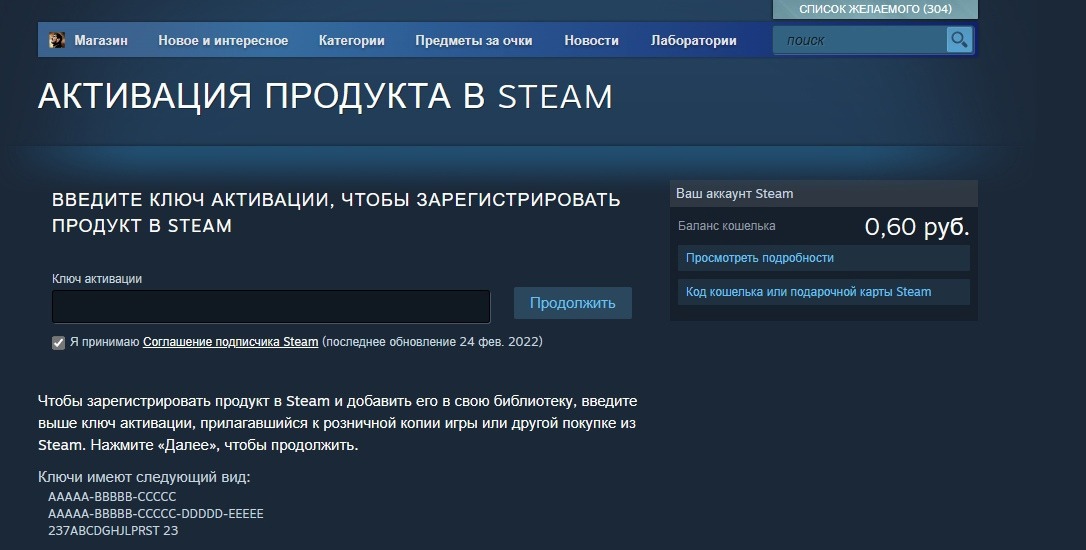Click the Ключ активации field label
The width and height of the screenshot is (1086, 550).
pos(97,278)
